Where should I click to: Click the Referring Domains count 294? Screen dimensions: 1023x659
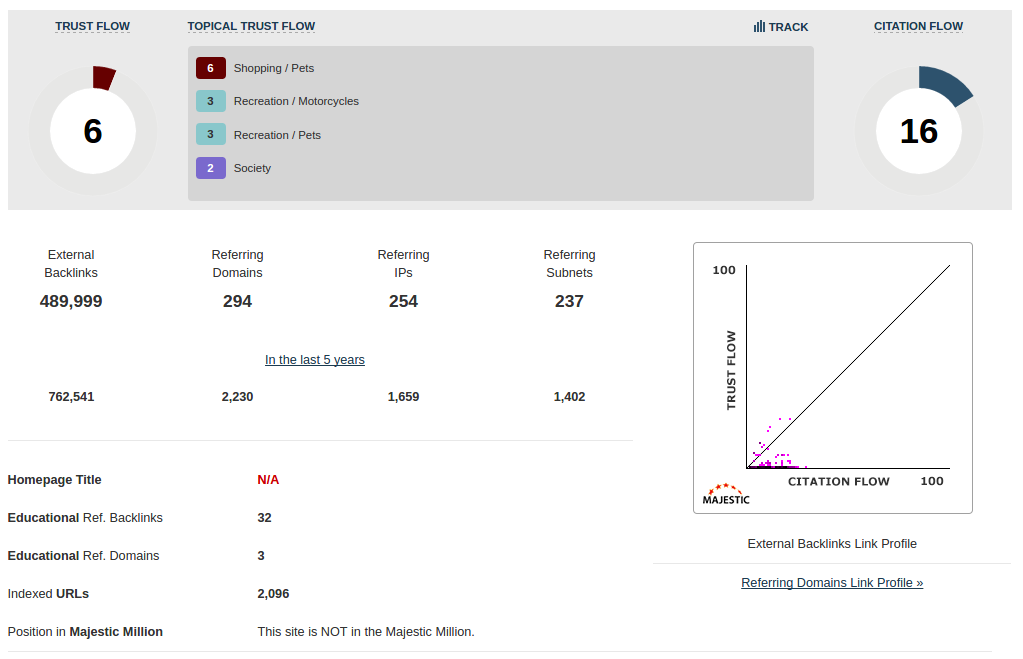coord(237,301)
